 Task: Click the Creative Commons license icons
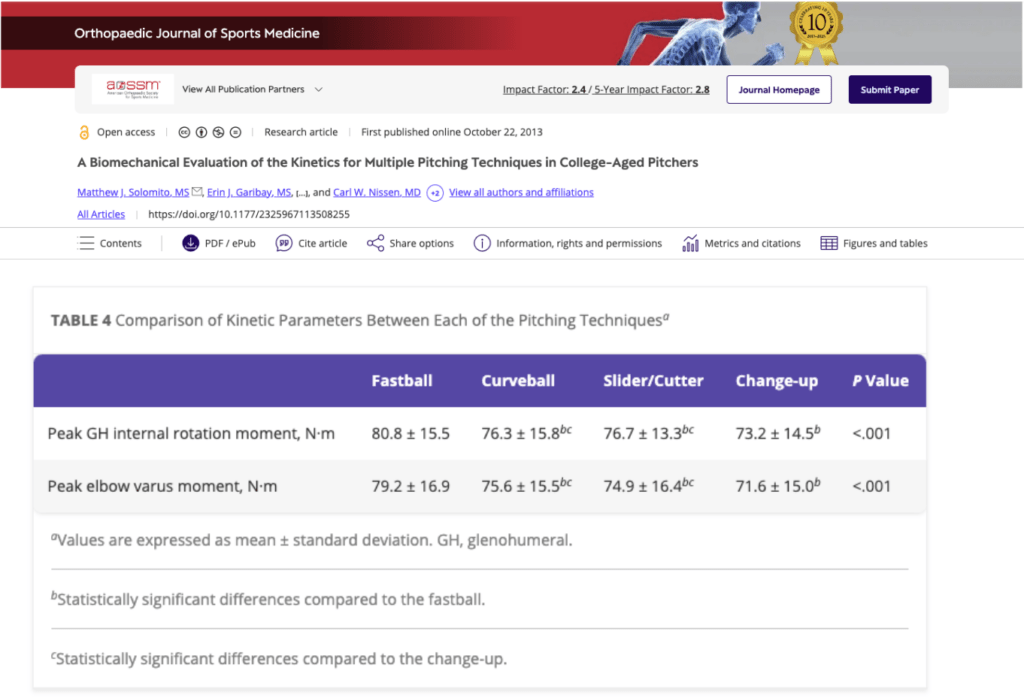(x=209, y=132)
